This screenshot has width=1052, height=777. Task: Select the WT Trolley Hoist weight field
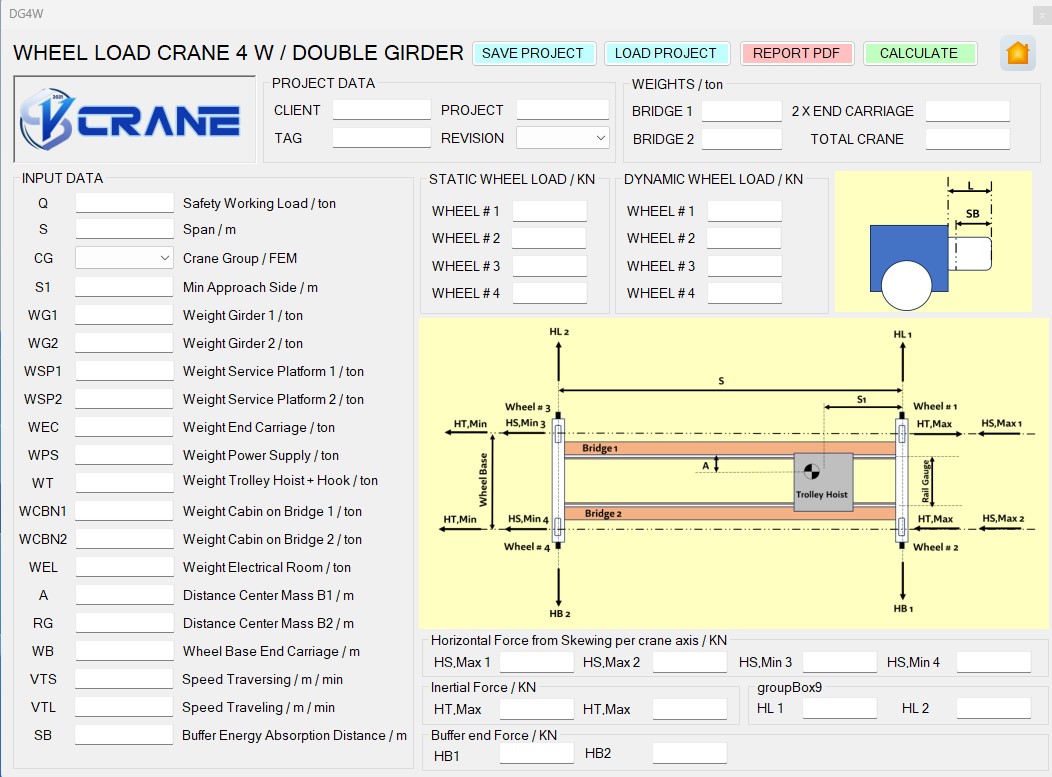pos(124,482)
